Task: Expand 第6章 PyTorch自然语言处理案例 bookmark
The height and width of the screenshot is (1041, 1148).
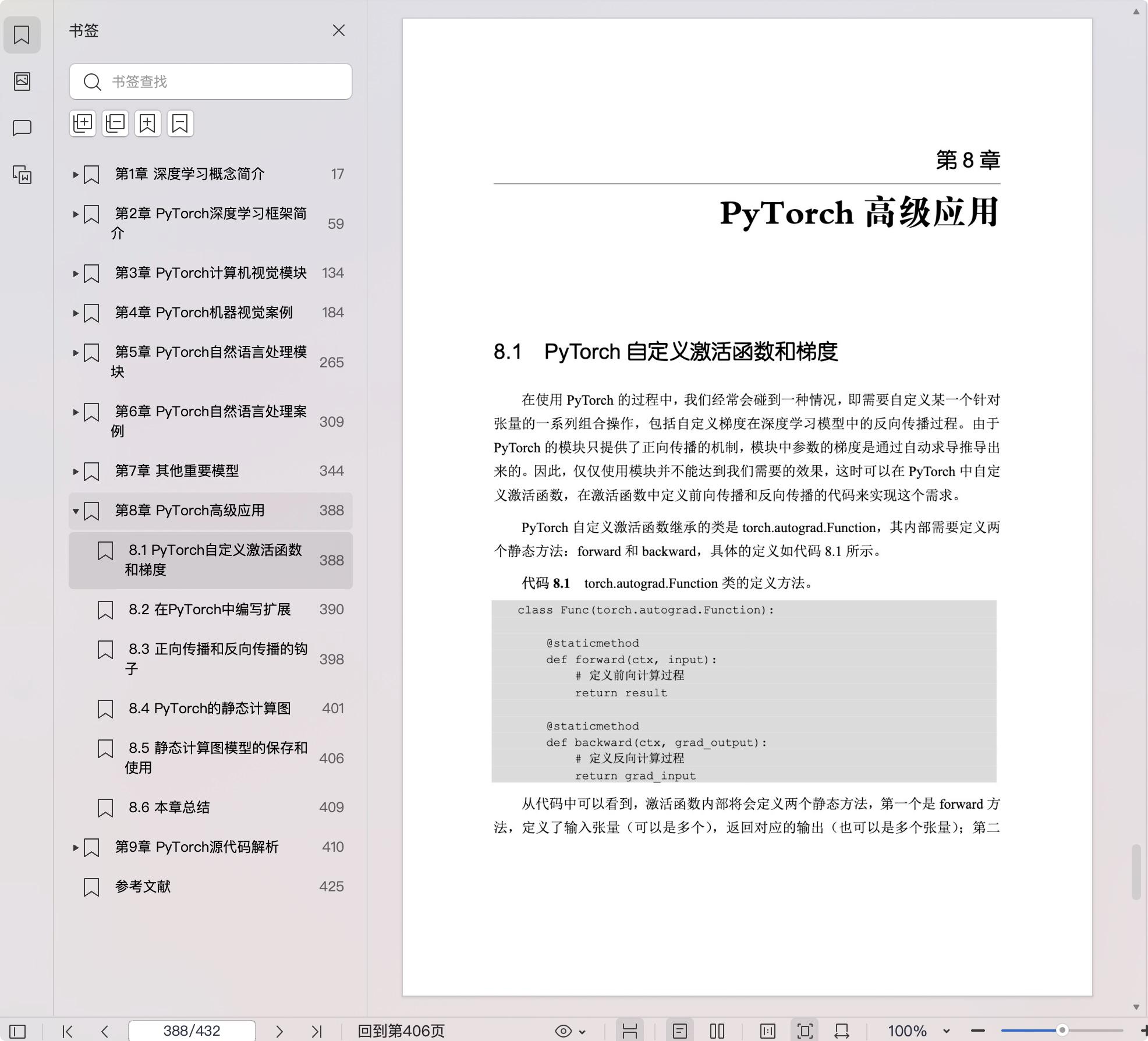Action: [75, 412]
